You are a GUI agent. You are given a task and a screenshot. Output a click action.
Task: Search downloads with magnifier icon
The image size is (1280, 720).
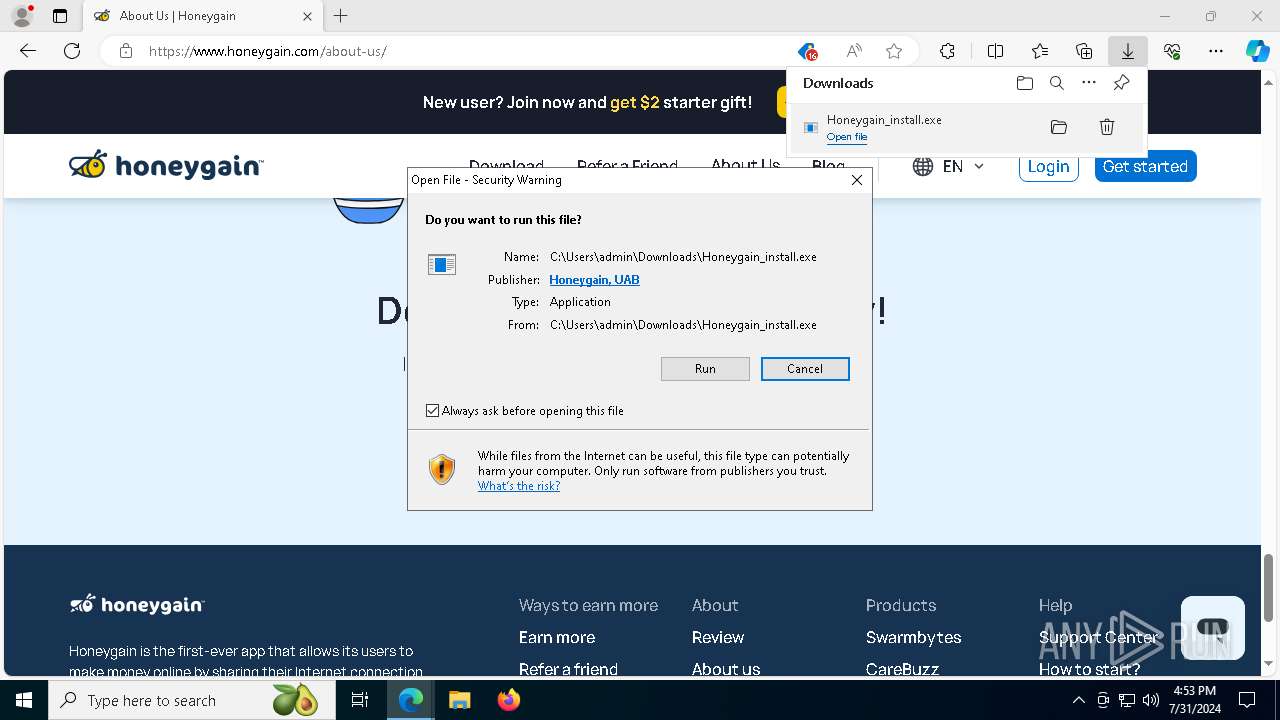pos(1057,83)
